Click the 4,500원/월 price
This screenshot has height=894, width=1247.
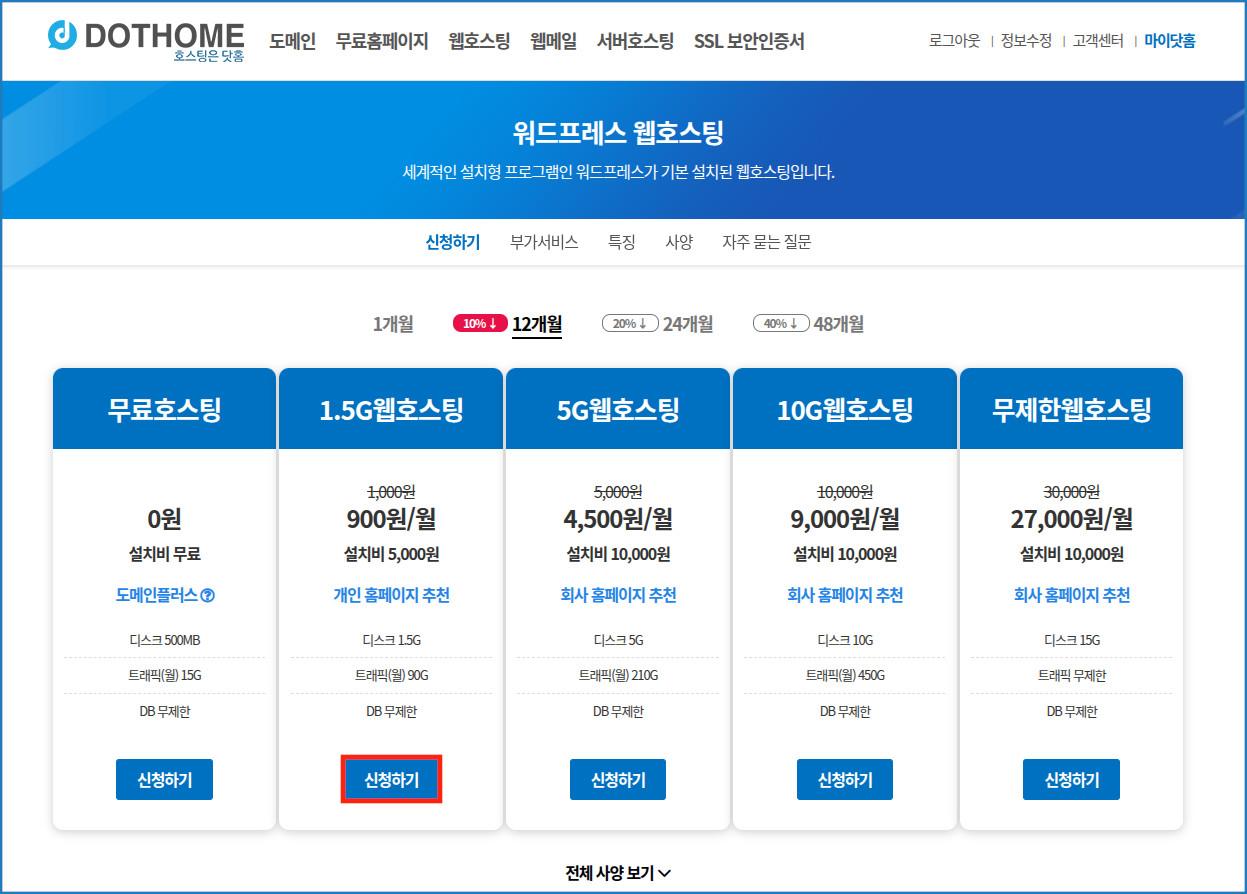618,520
